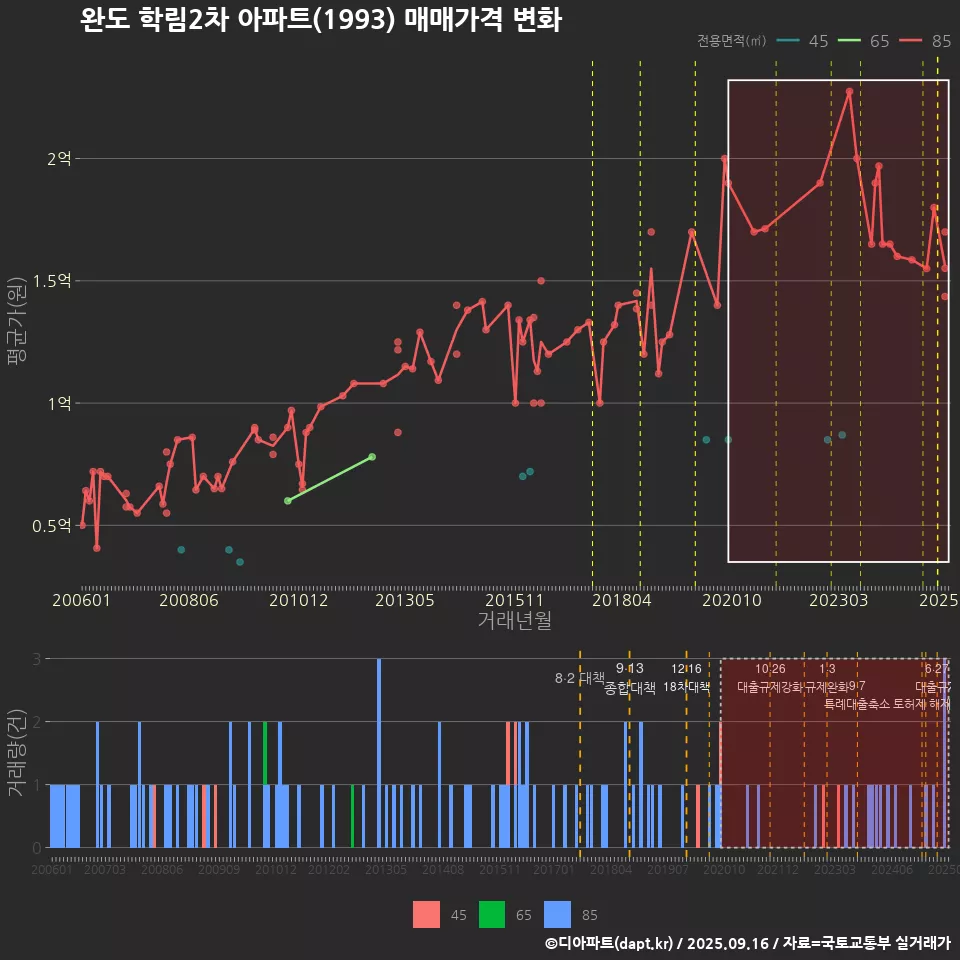The width and height of the screenshot is (960, 960).
Task: Click the 1억 y-axis label
Action: (x=59, y=403)
